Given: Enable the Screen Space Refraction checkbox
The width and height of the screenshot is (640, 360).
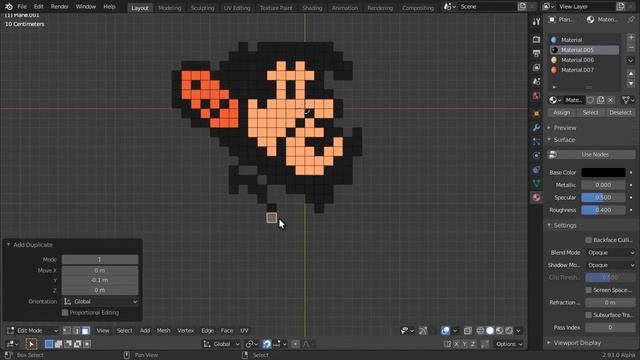Looking at the screenshot, I should pos(589,290).
